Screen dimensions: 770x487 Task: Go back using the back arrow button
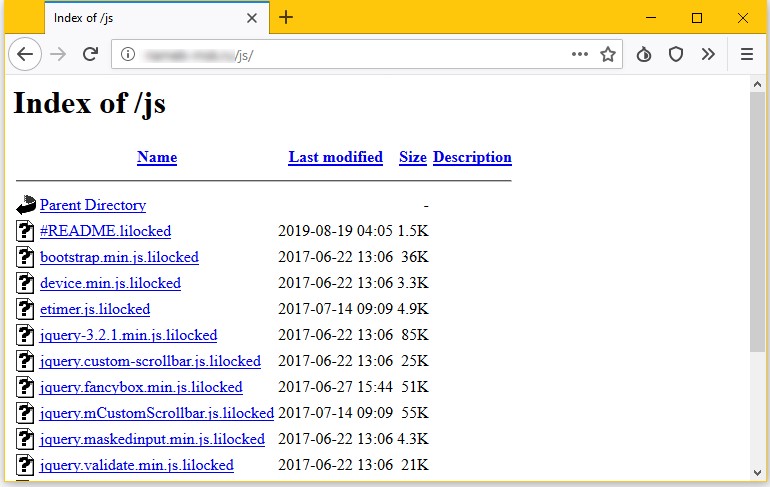(x=25, y=54)
